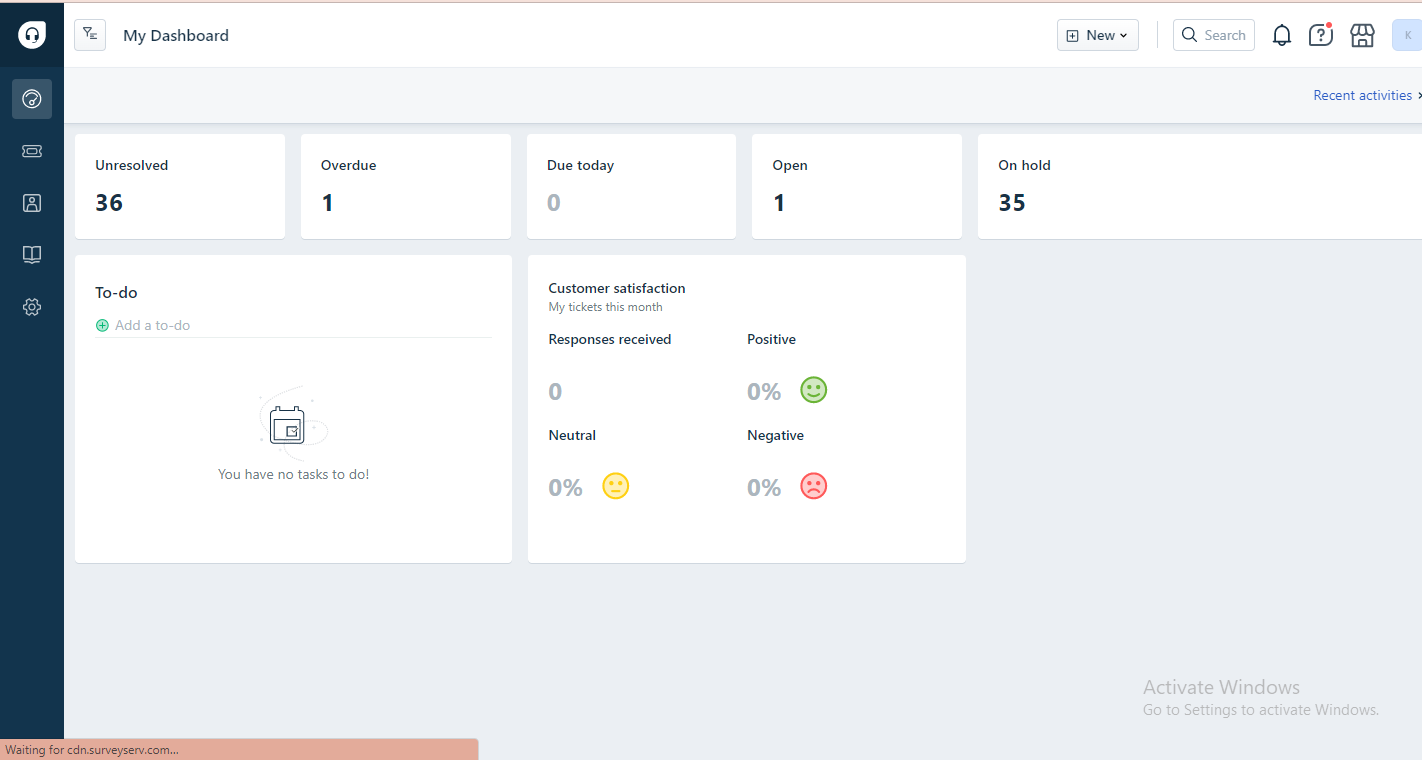Expand the New dropdown button
The height and width of the screenshot is (760, 1422).
[x=1098, y=35]
